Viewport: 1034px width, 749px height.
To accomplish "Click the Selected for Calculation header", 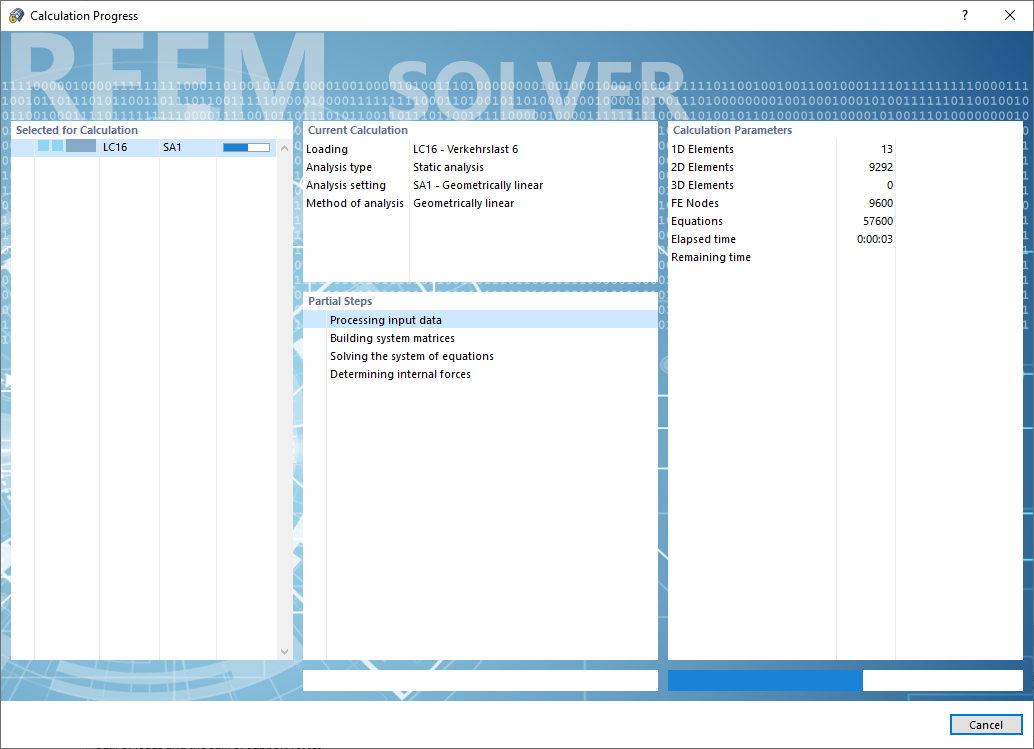I will point(76,130).
